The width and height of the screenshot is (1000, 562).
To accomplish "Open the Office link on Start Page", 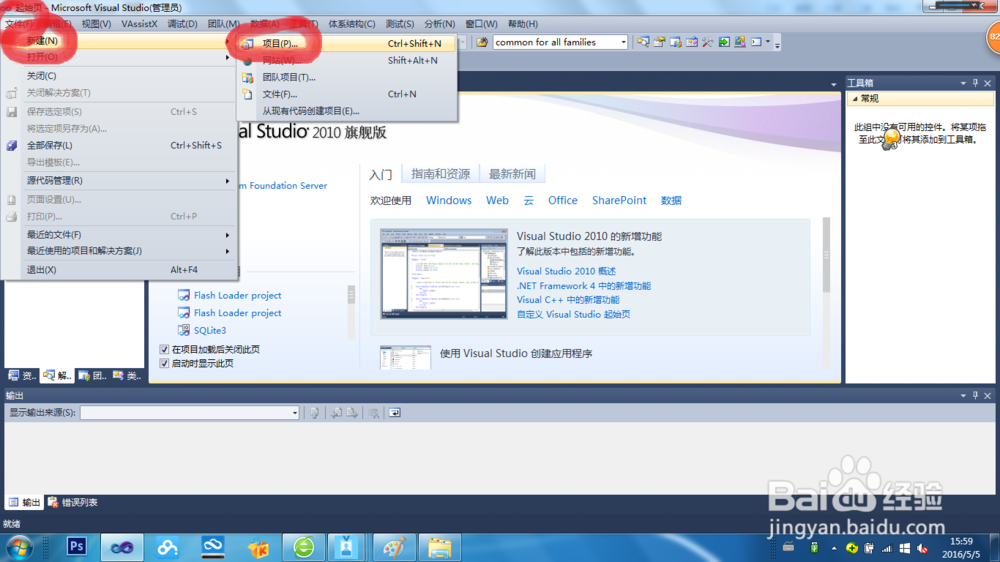I will pos(562,200).
